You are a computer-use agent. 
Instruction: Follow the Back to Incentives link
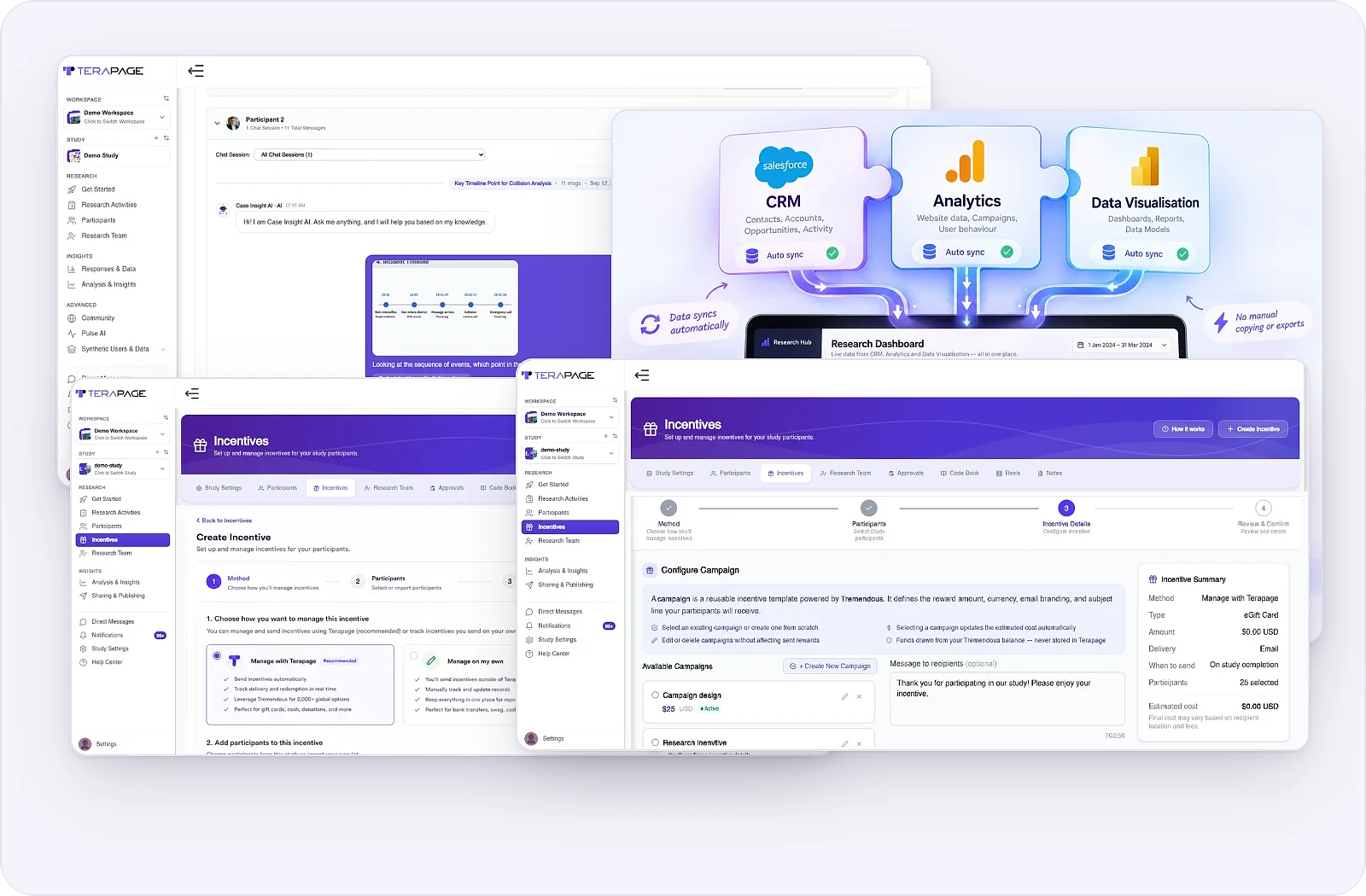pos(225,521)
